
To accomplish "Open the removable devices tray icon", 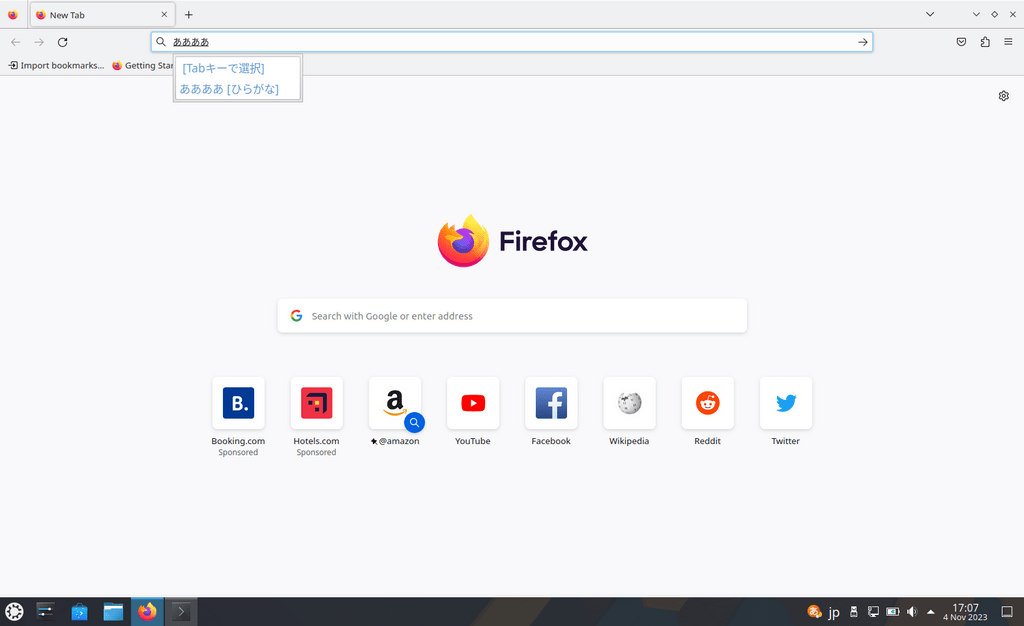I will pyautogui.click(x=854, y=612).
